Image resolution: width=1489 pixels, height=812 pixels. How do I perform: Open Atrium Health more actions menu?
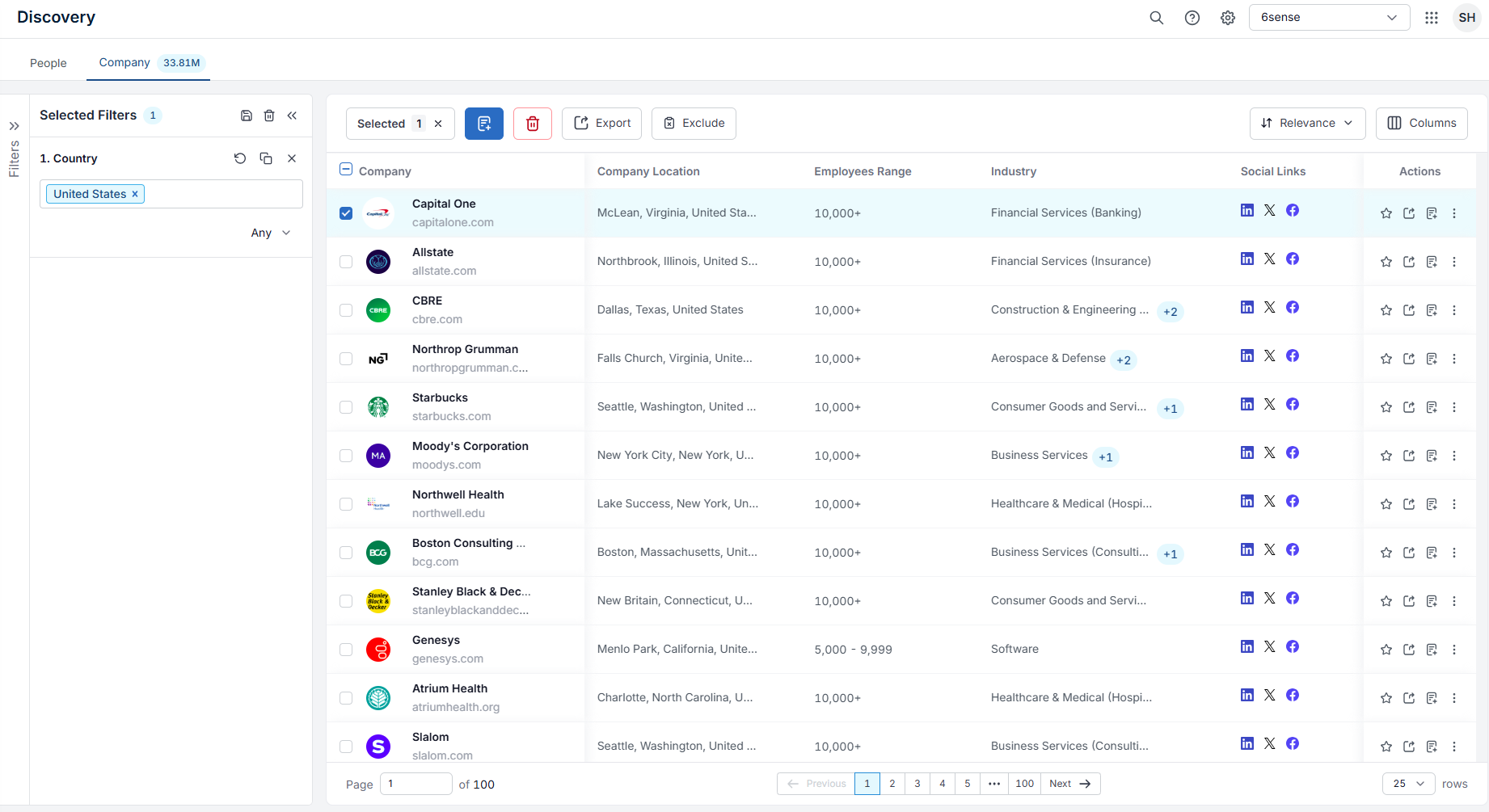1454,698
